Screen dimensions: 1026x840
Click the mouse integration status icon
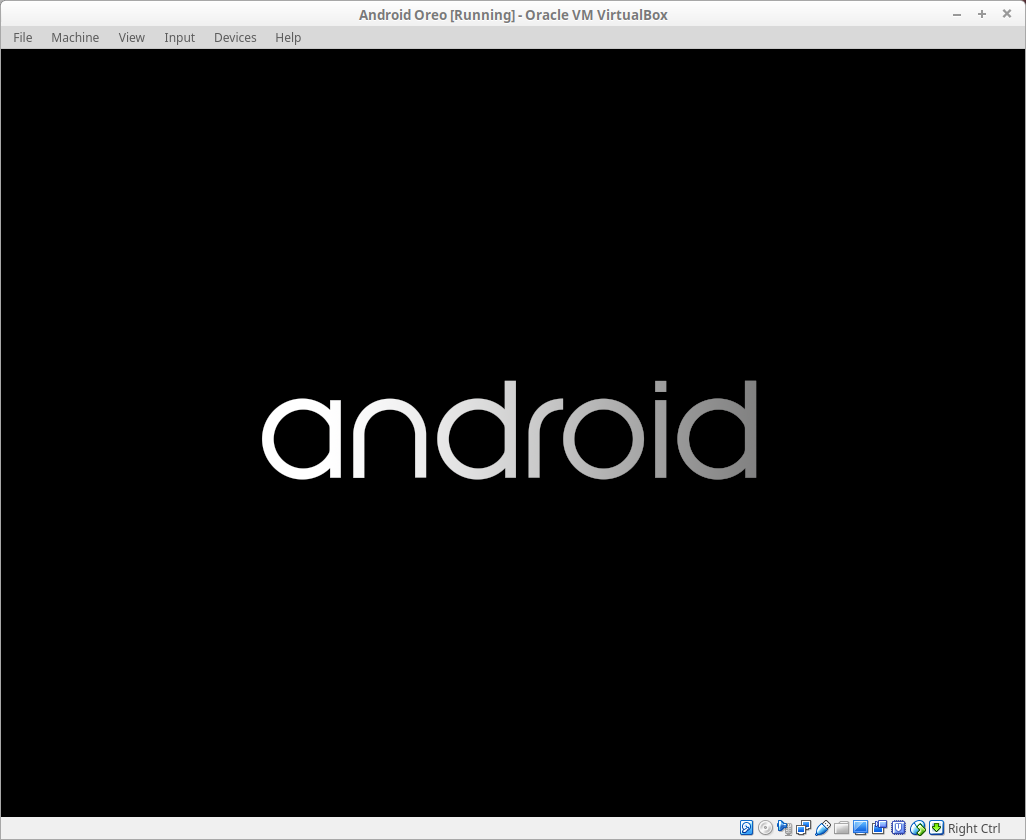[917, 828]
